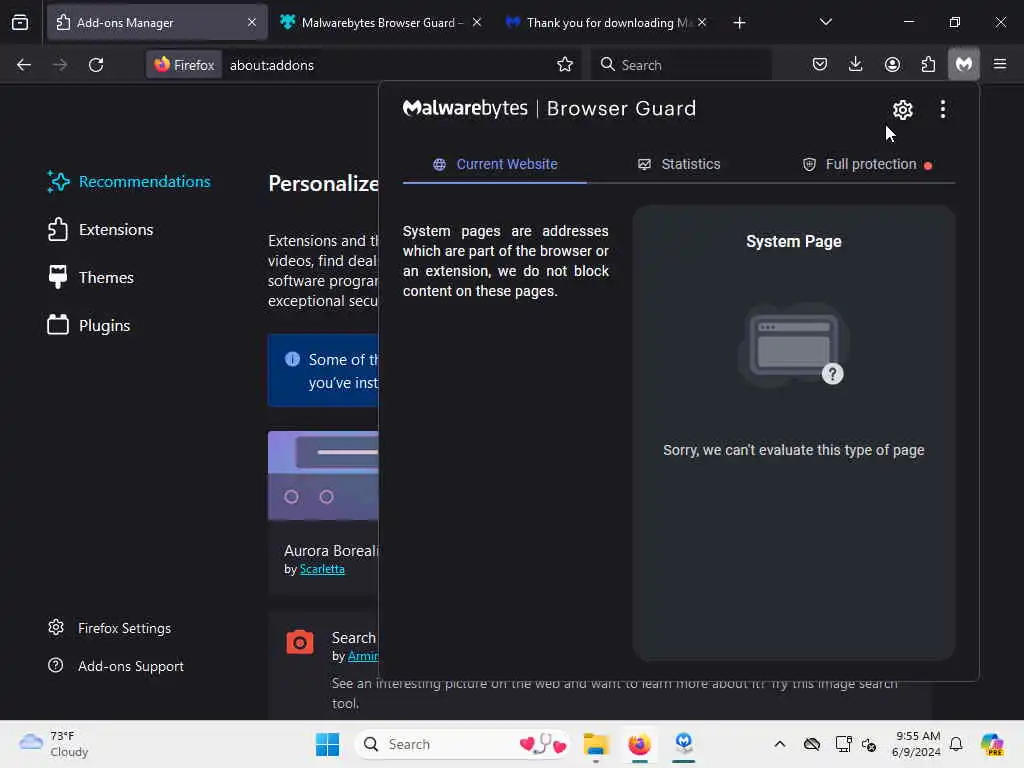Open Recommendations in the add-ons sidebar
This screenshot has width=1024, height=768.
click(129, 182)
